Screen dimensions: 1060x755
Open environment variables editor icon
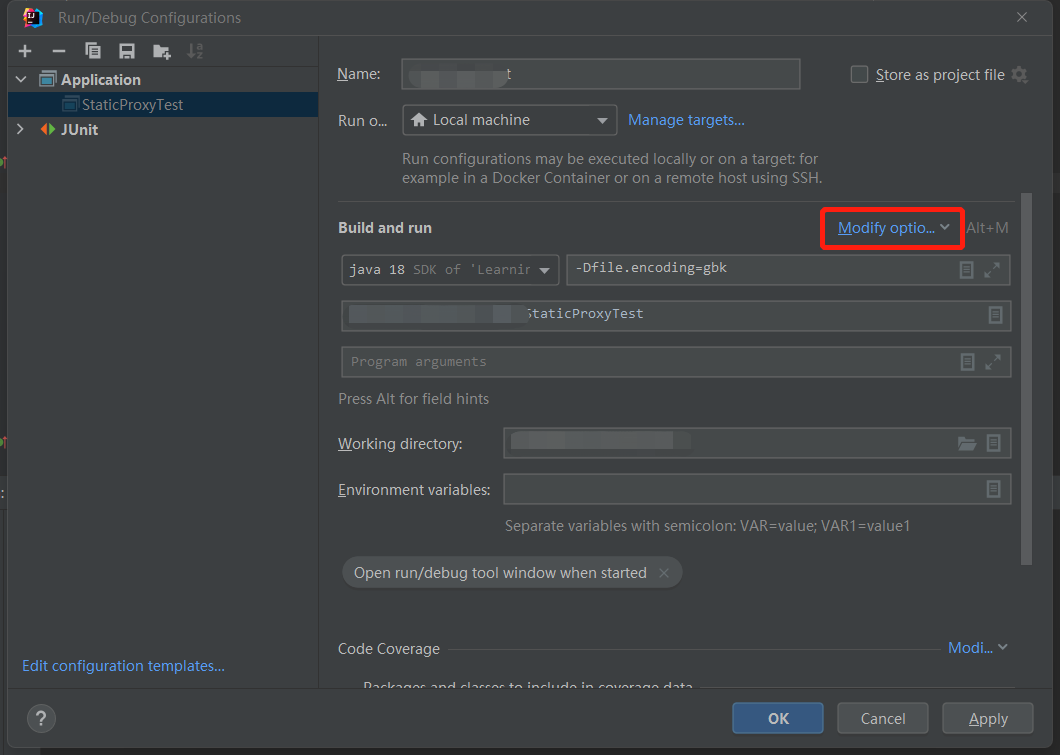coord(994,489)
